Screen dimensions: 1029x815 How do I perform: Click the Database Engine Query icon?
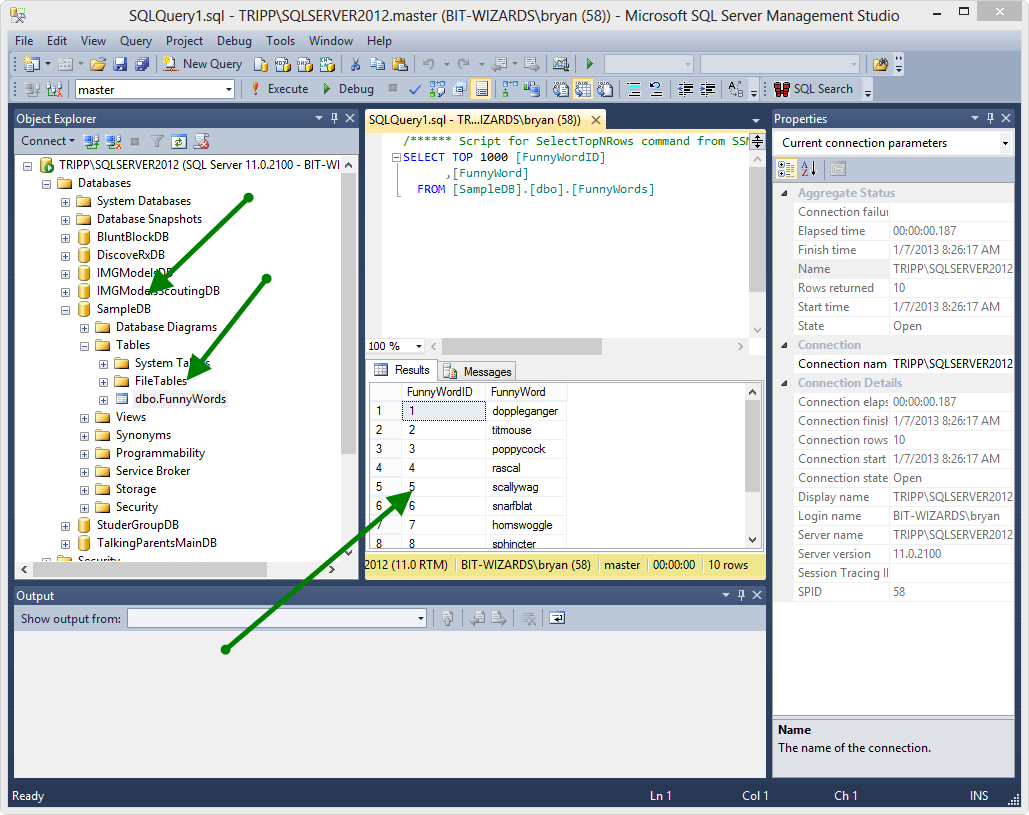(261, 64)
